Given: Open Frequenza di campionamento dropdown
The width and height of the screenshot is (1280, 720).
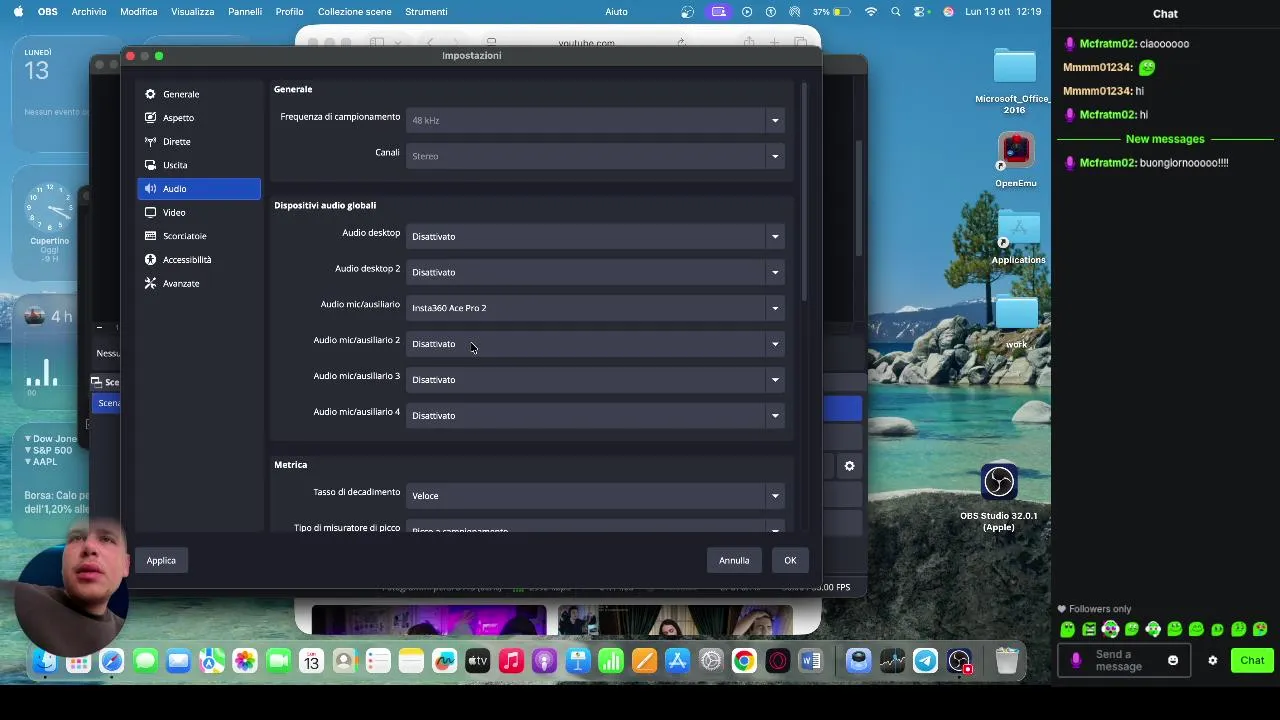Looking at the screenshot, I should tap(595, 120).
